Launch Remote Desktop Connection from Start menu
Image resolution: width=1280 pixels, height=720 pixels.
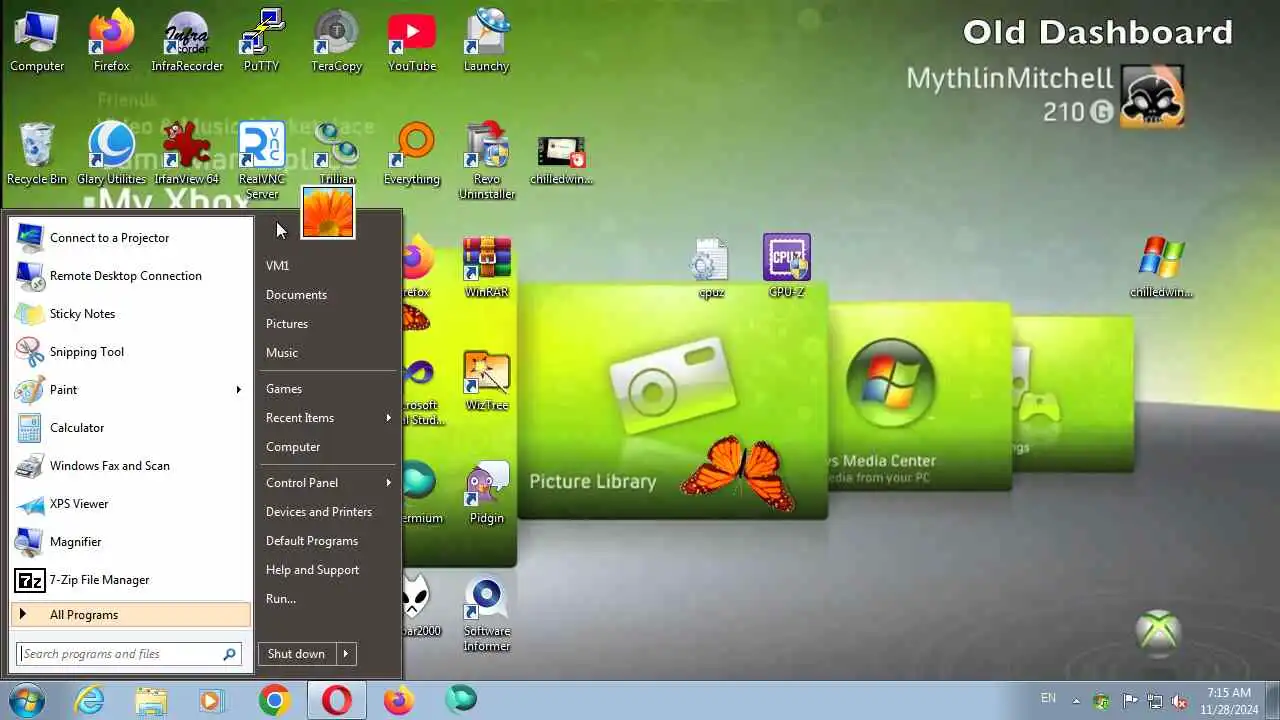tap(131, 276)
